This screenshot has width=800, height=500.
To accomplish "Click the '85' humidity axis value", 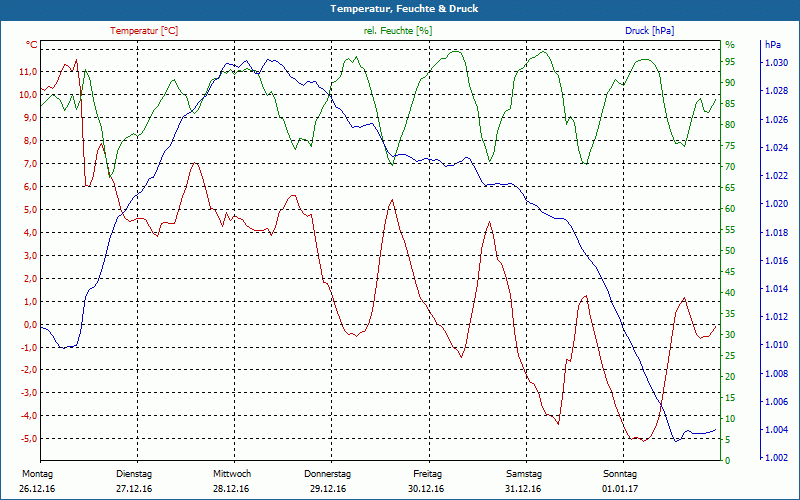I will (730, 104).
